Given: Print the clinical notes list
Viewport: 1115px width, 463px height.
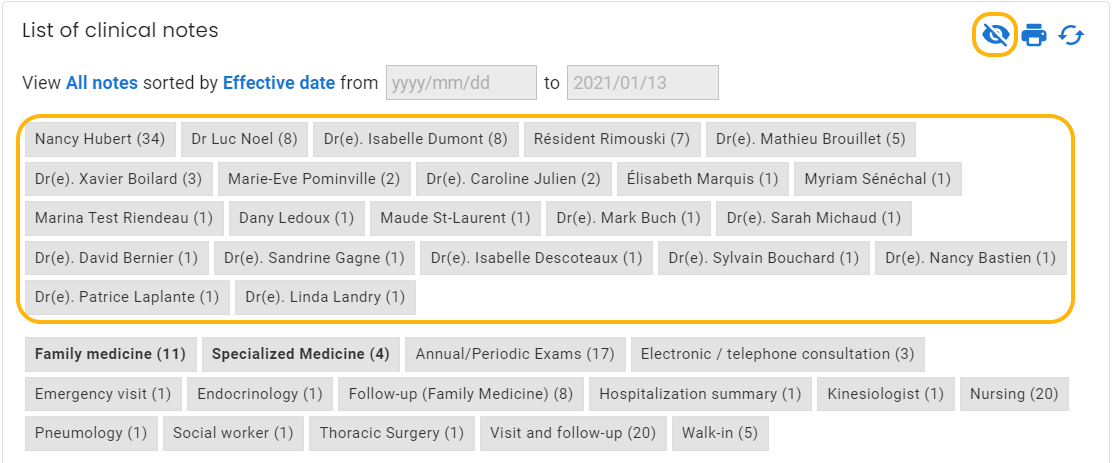Looking at the screenshot, I should [x=1034, y=34].
